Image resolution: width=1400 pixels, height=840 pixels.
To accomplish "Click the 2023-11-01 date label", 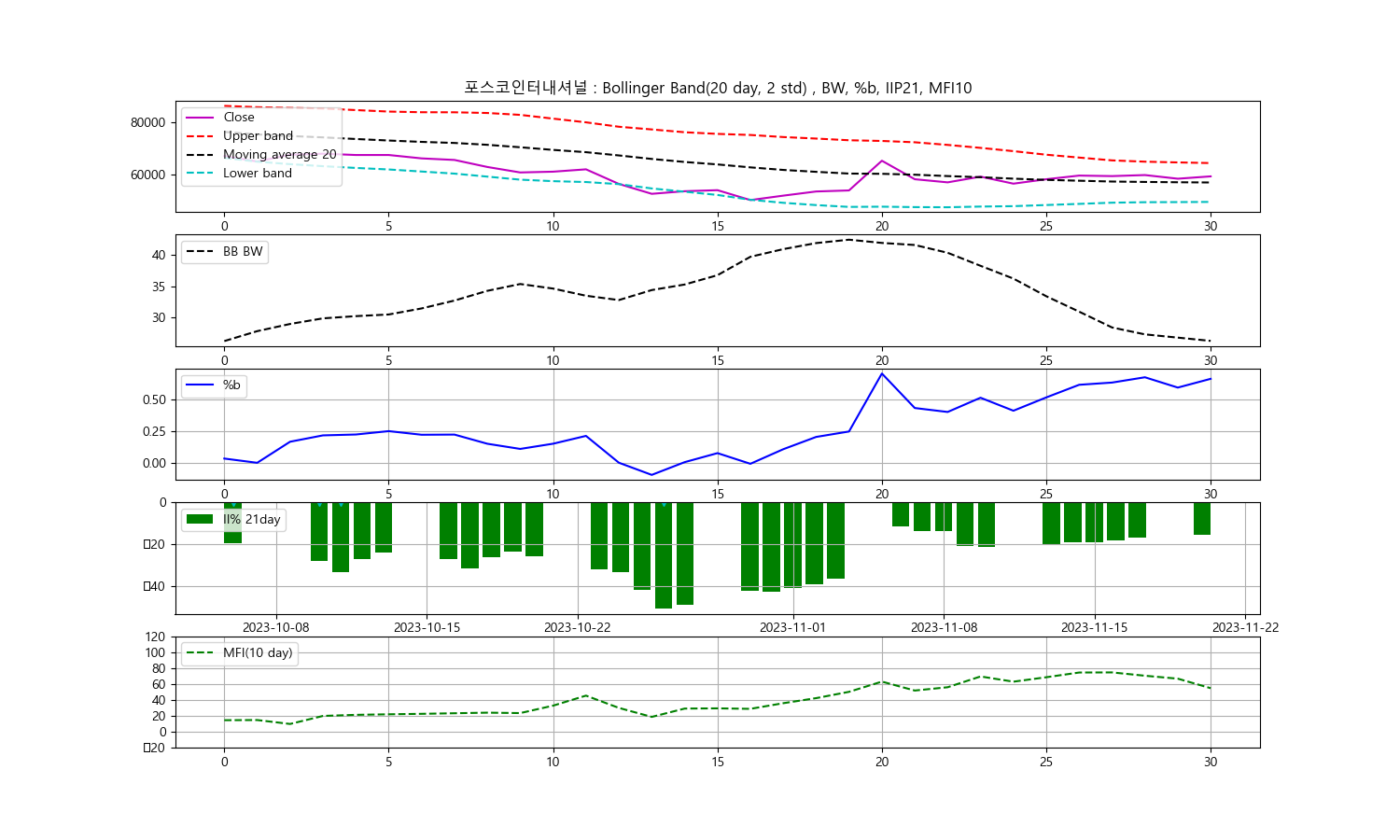I will pos(792,627).
